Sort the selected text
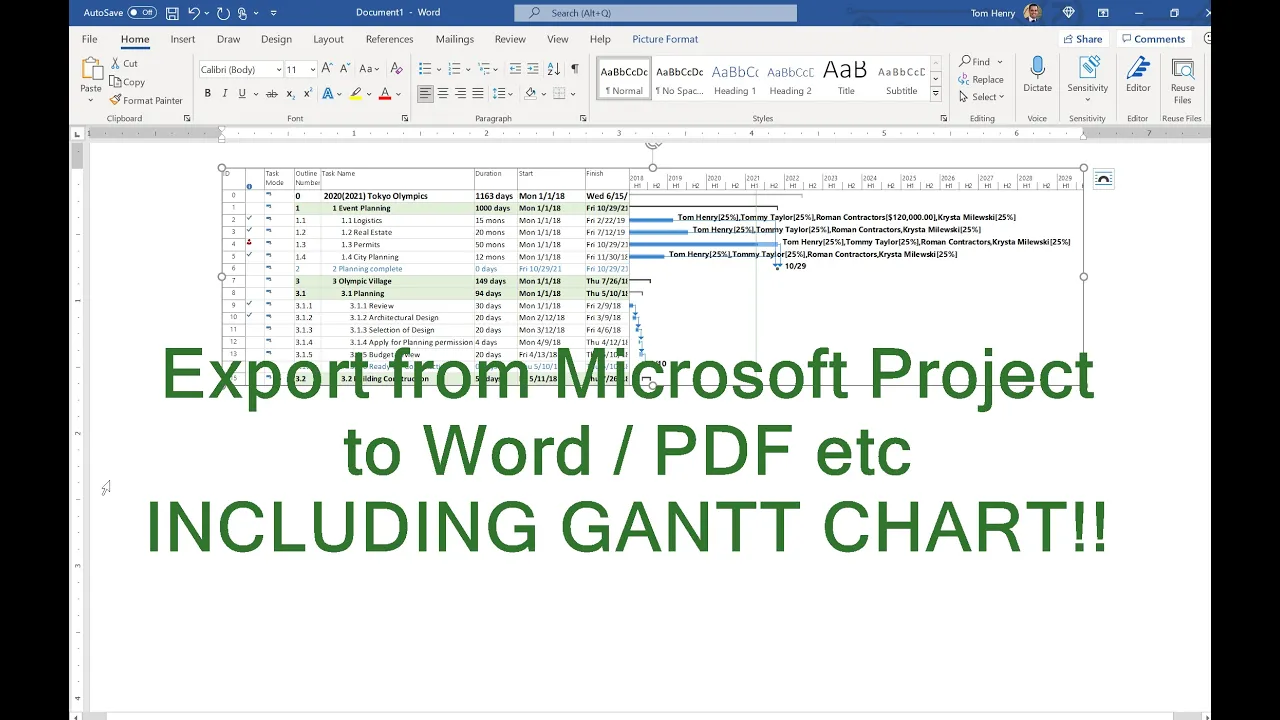The image size is (1280, 720). [x=554, y=69]
